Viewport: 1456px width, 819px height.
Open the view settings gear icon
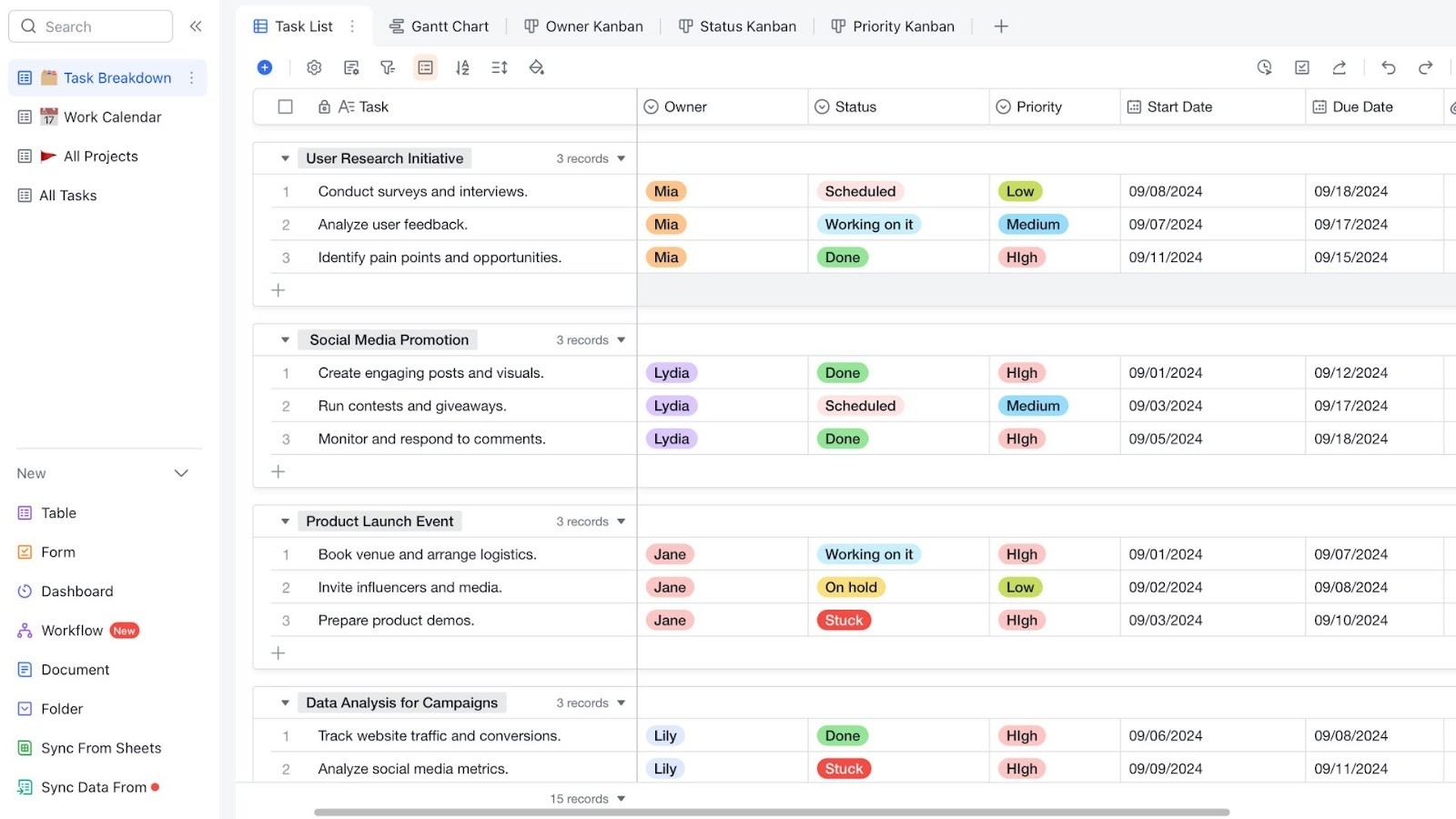click(314, 67)
